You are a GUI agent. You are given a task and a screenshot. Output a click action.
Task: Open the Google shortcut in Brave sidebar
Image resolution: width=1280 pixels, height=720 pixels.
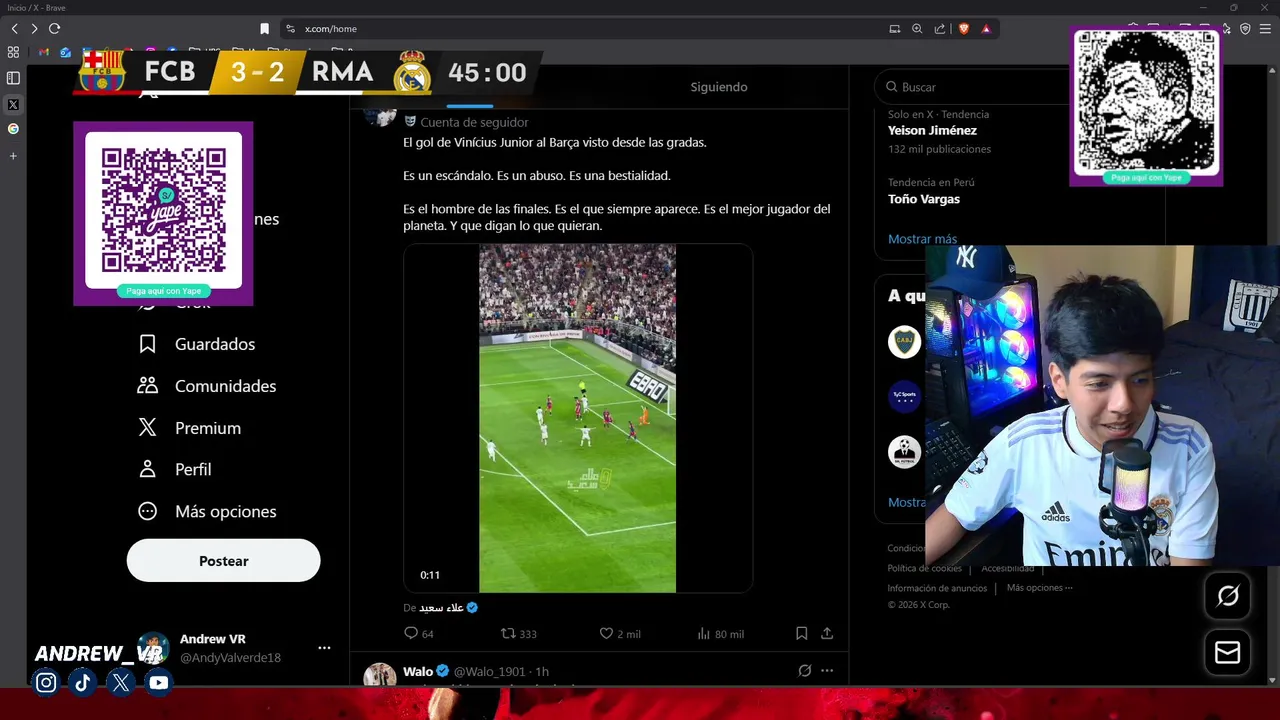(x=13, y=129)
